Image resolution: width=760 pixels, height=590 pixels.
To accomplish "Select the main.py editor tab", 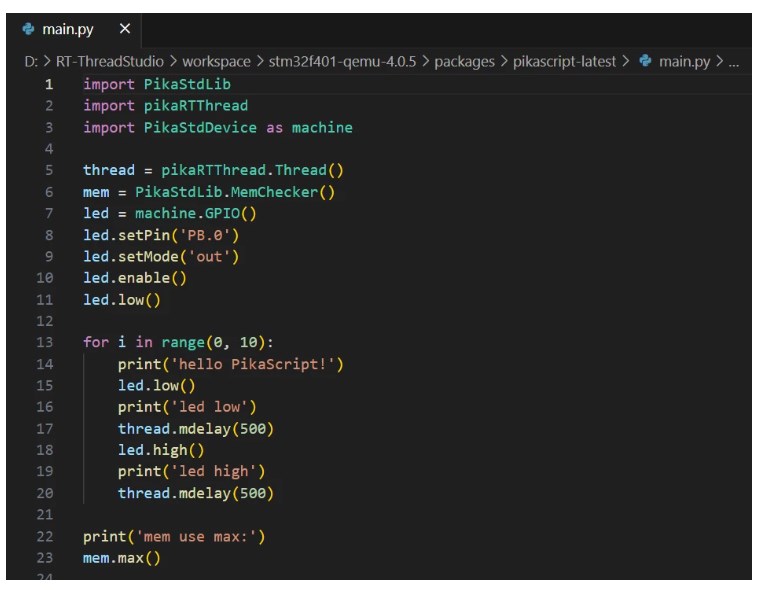I will click(74, 29).
